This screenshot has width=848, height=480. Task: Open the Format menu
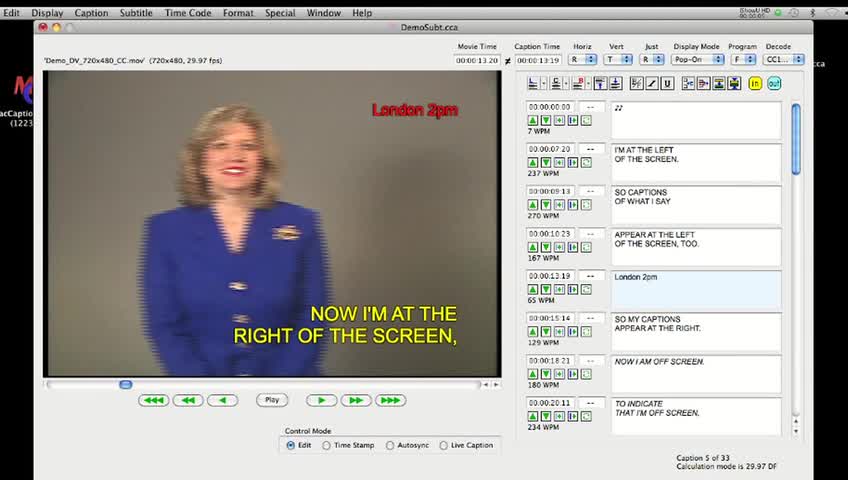click(238, 13)
